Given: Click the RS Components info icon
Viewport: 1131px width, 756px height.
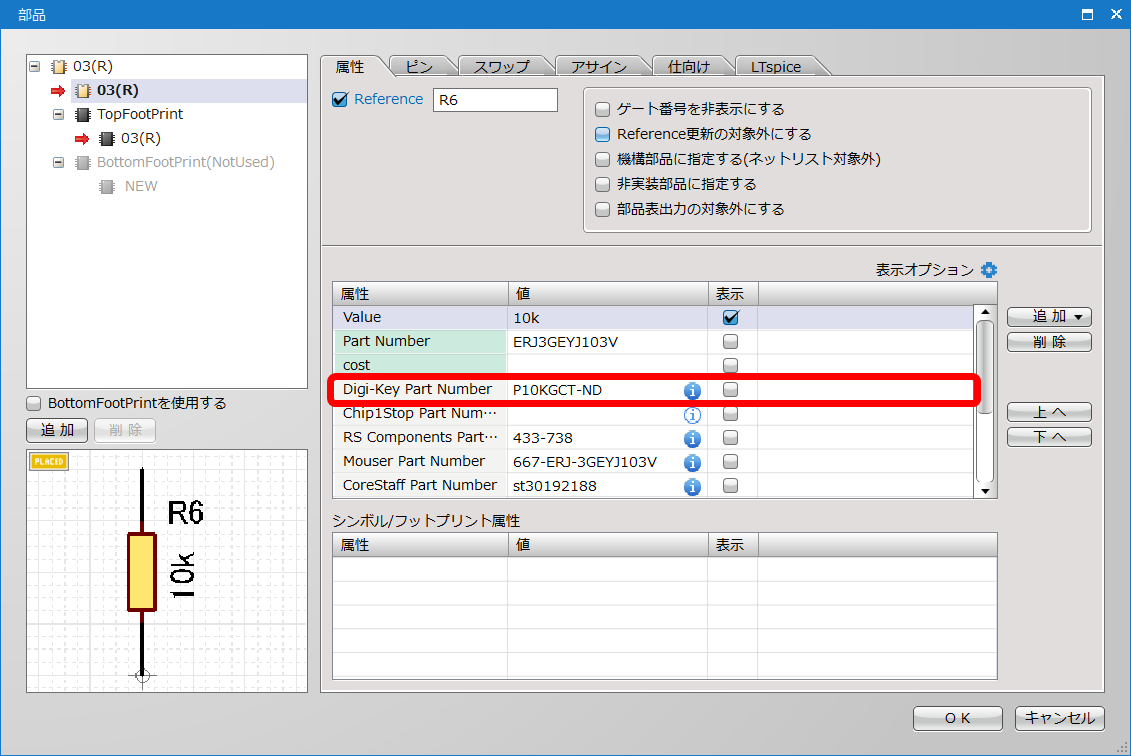Looking at the screenshot, I should click(x=692, y=438).
